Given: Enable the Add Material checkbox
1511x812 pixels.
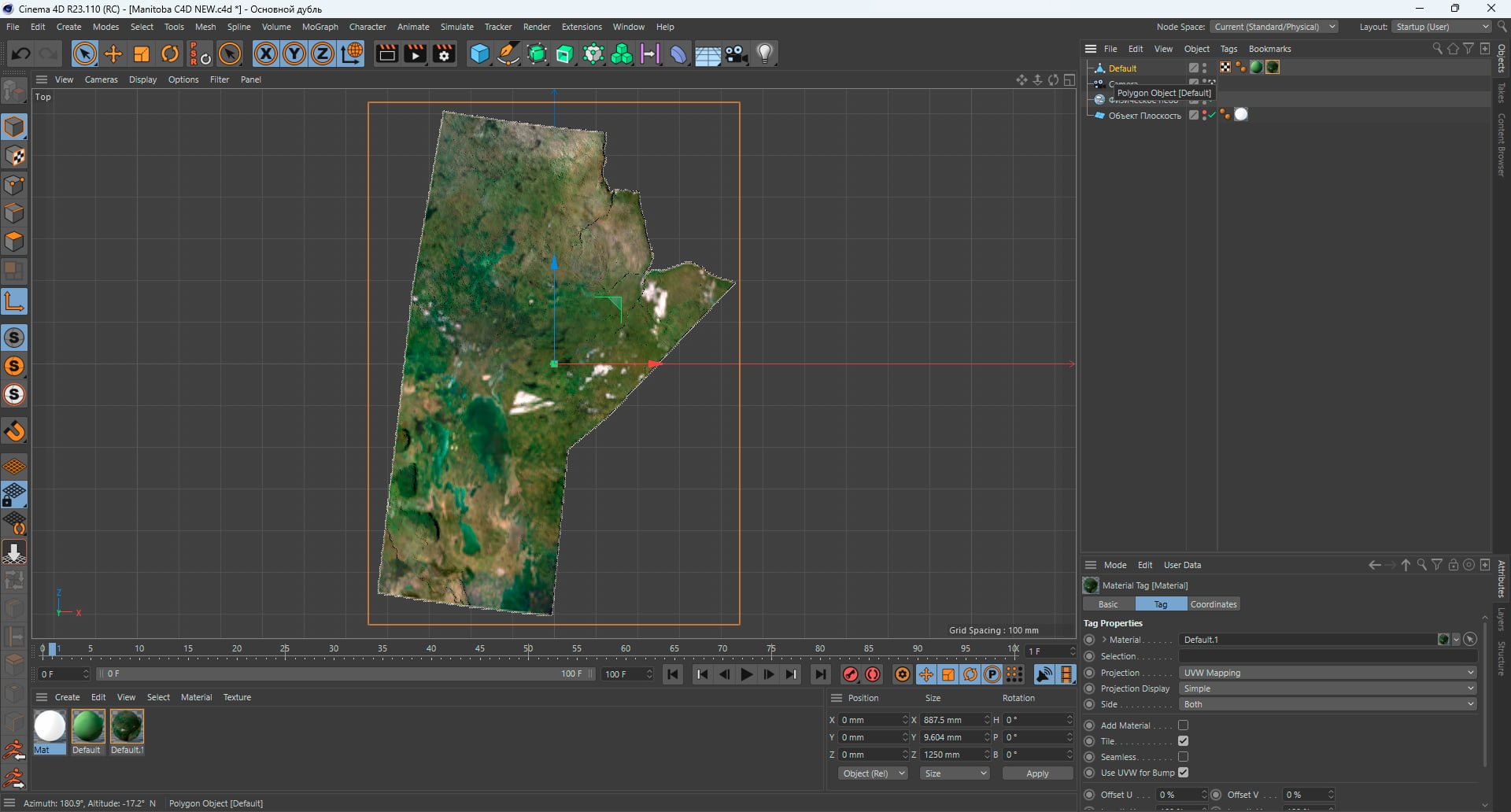Looking at the screenshot, I should coord(1183,725).
